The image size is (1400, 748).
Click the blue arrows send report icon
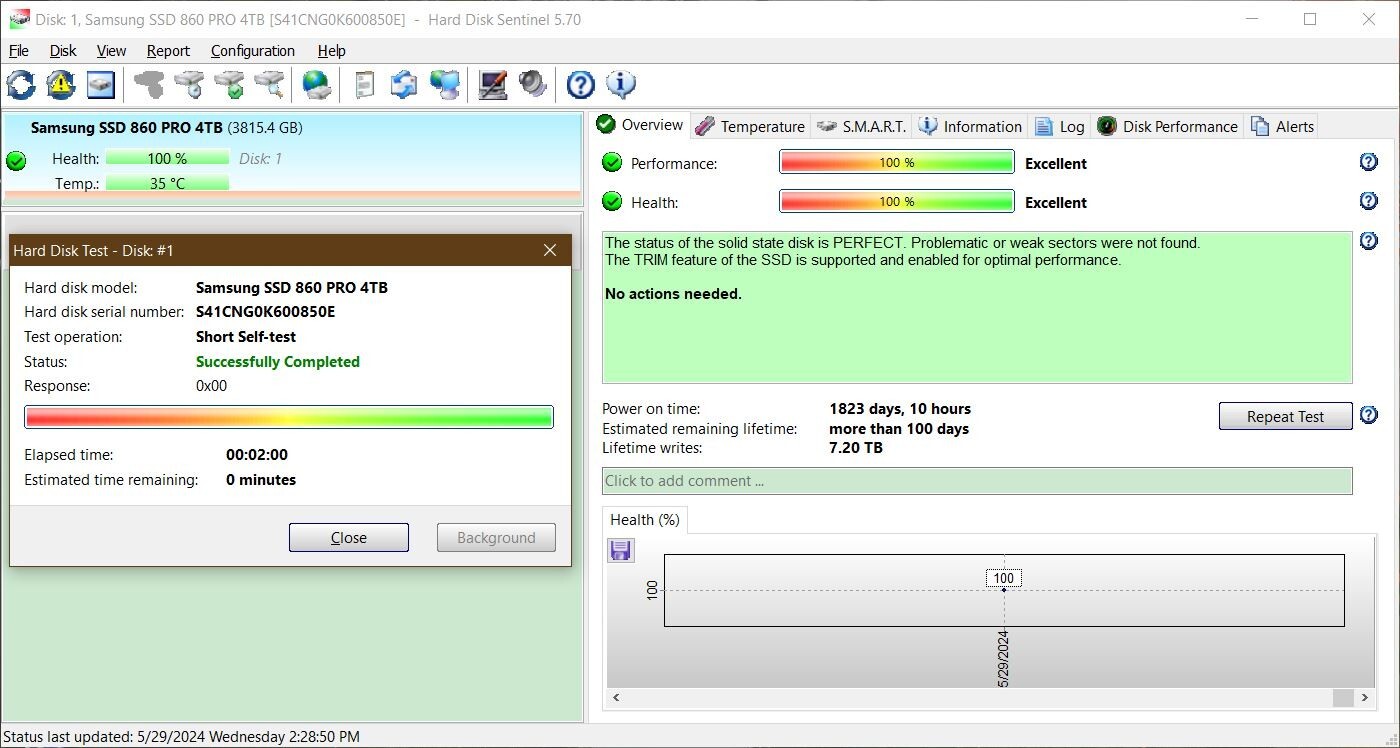click(404, 85)
